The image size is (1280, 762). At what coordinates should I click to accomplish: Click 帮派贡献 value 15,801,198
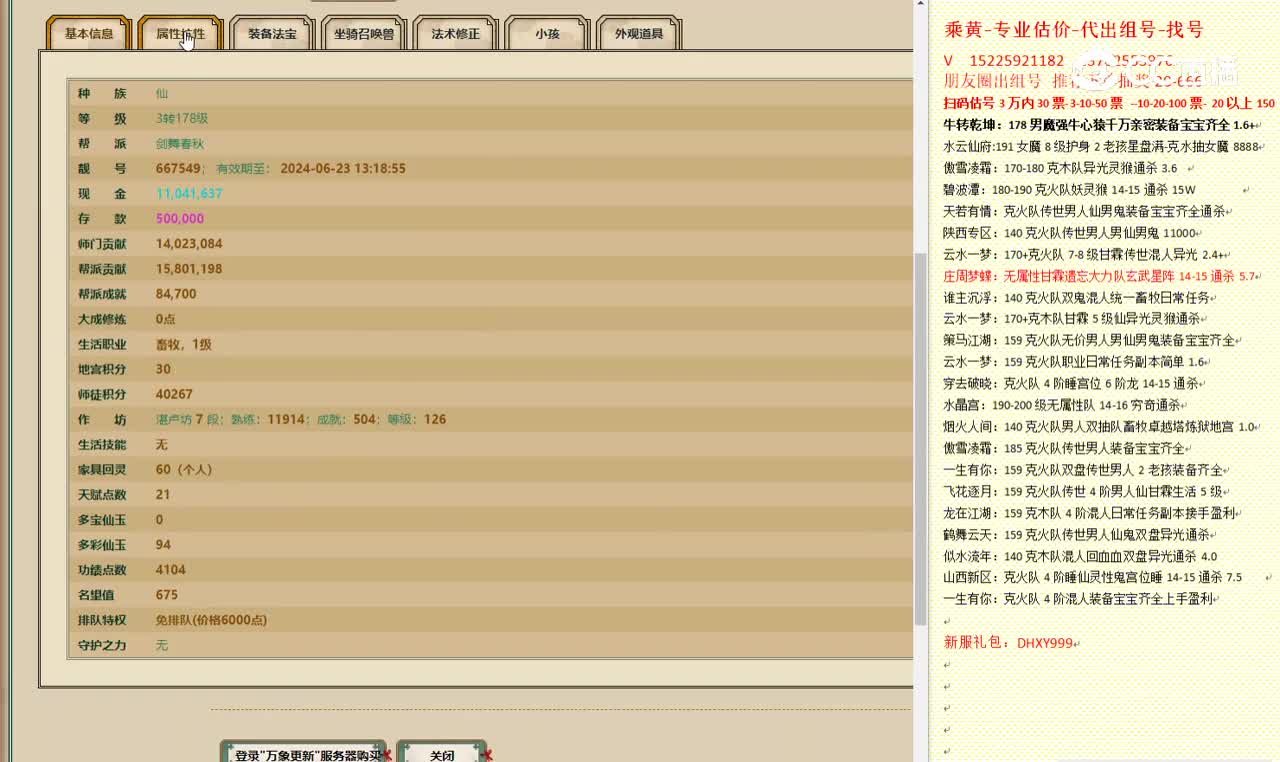click(x=189, y=268)
